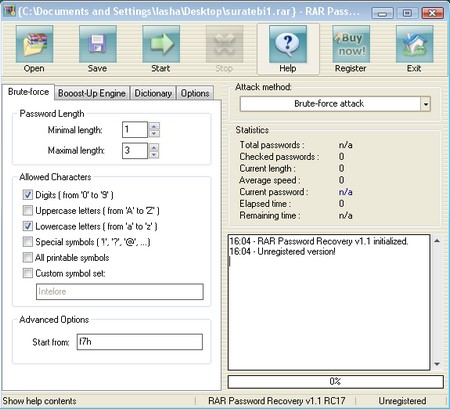Check Uppercase letters option

pyautogui.click(x=28, y=210)
